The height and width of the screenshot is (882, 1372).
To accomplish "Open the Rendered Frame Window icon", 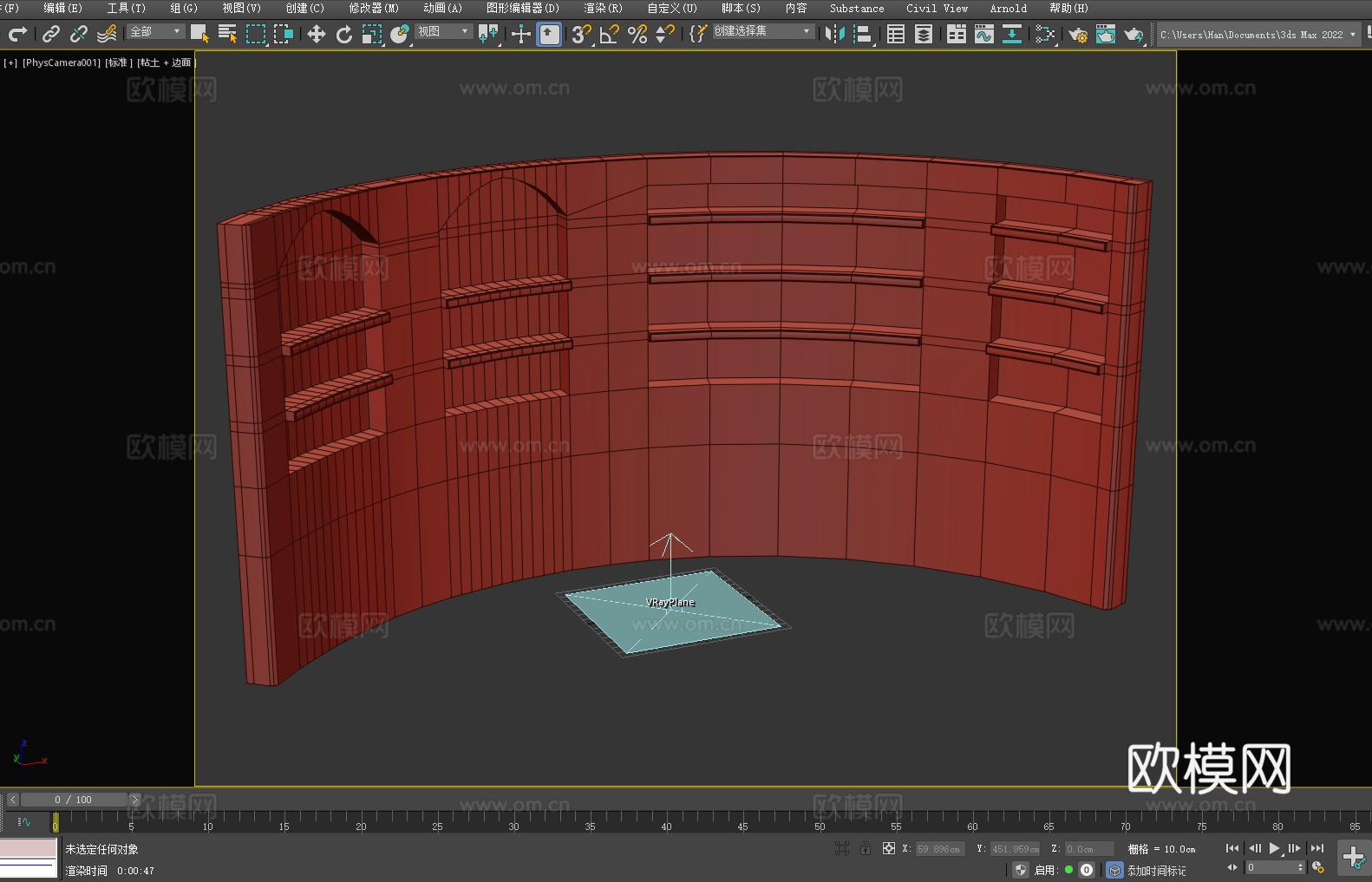I will (1106, 34).
